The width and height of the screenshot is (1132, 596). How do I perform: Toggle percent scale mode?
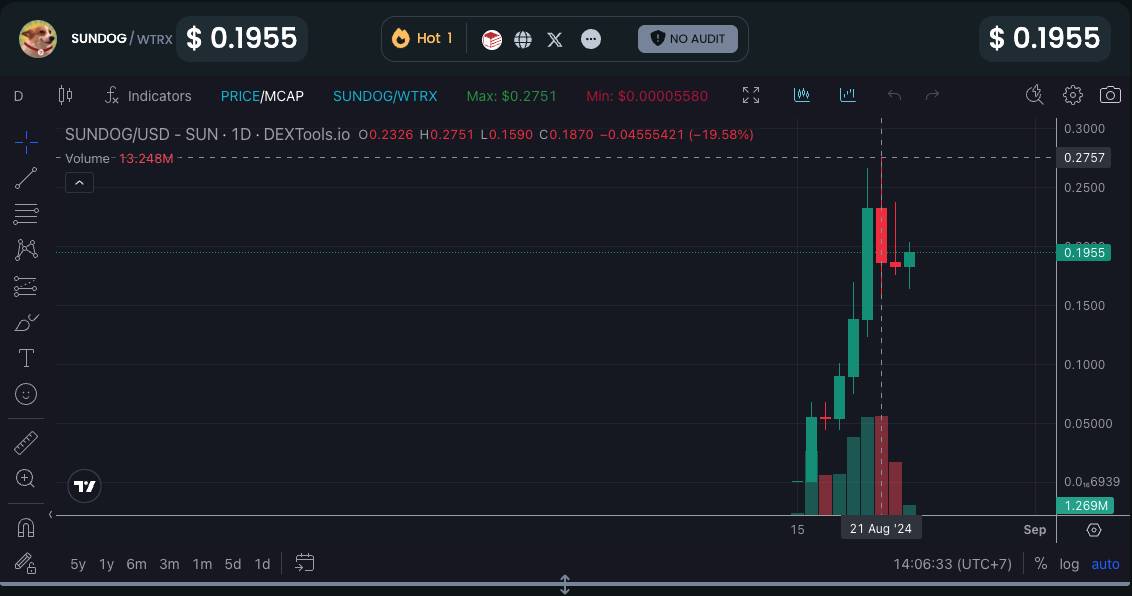(1040, 564)
